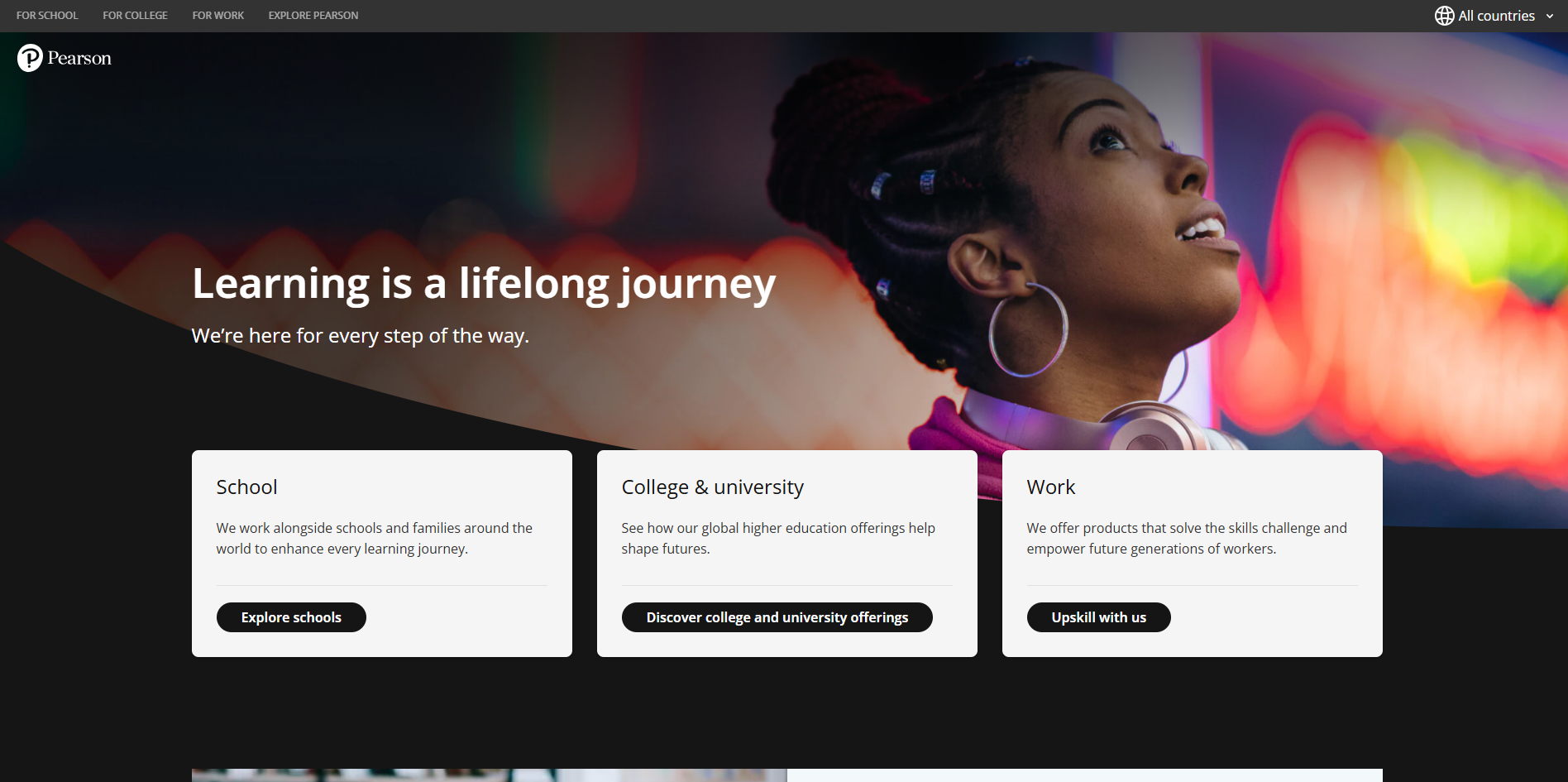Click the "Learning is a lifelong journey" headline

pos(484,284)
